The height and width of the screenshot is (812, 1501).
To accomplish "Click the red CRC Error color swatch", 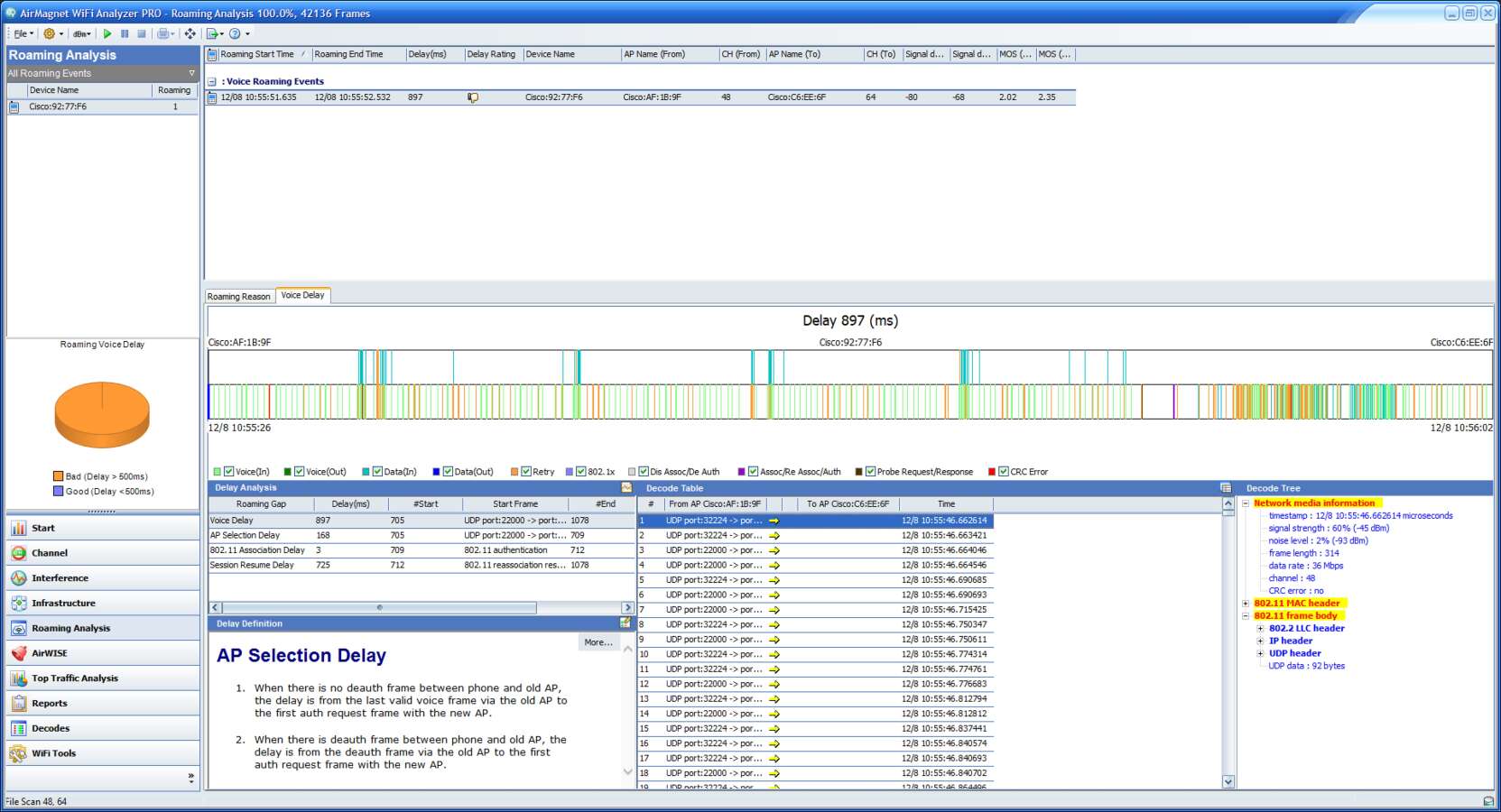I will pos(992,472).
